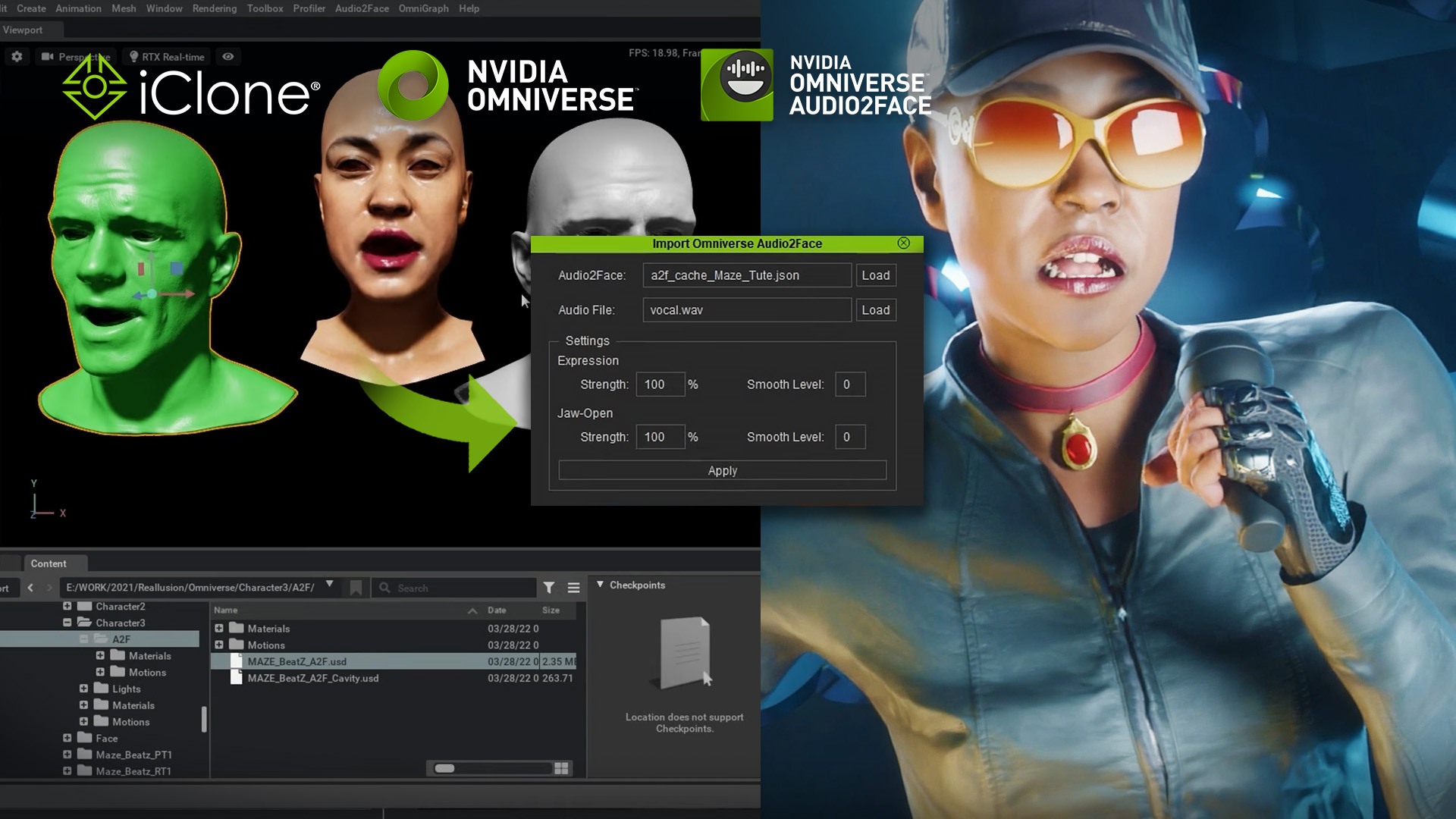Collapse the Character3 folder in tree

(67, 623)
